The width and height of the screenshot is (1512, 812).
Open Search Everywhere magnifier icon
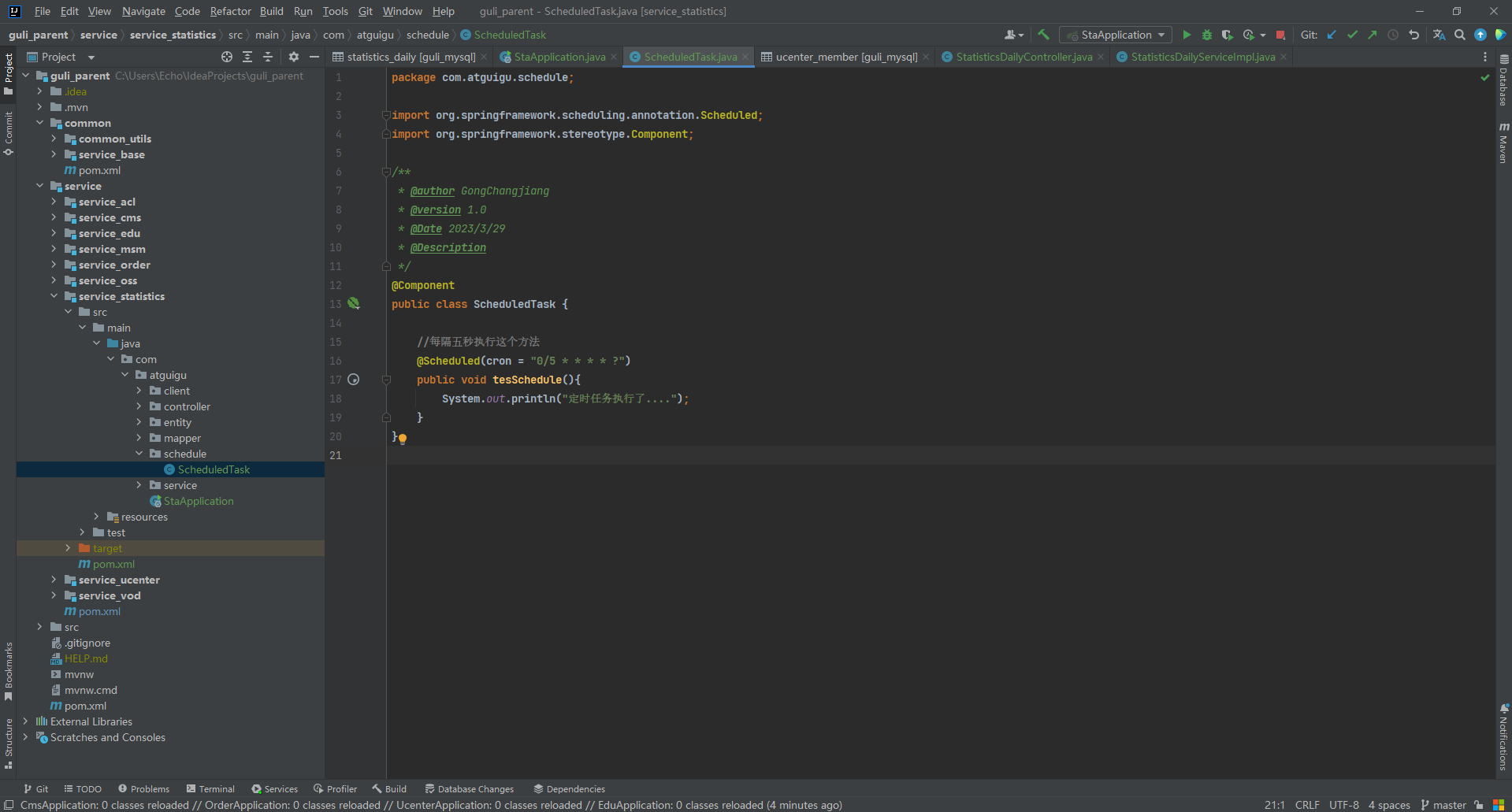point(1460,35)
